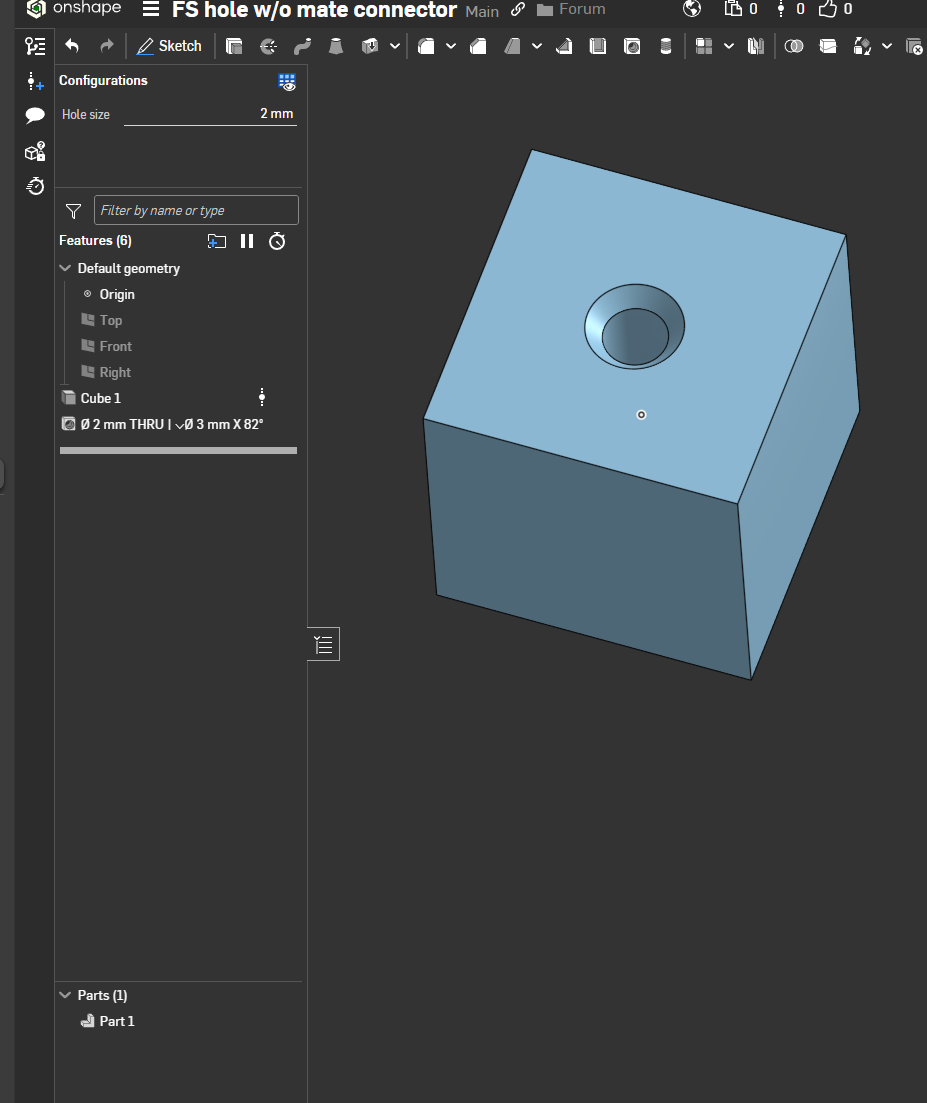
Task: Select the Linear pattern tool
Action: [704, 46]
